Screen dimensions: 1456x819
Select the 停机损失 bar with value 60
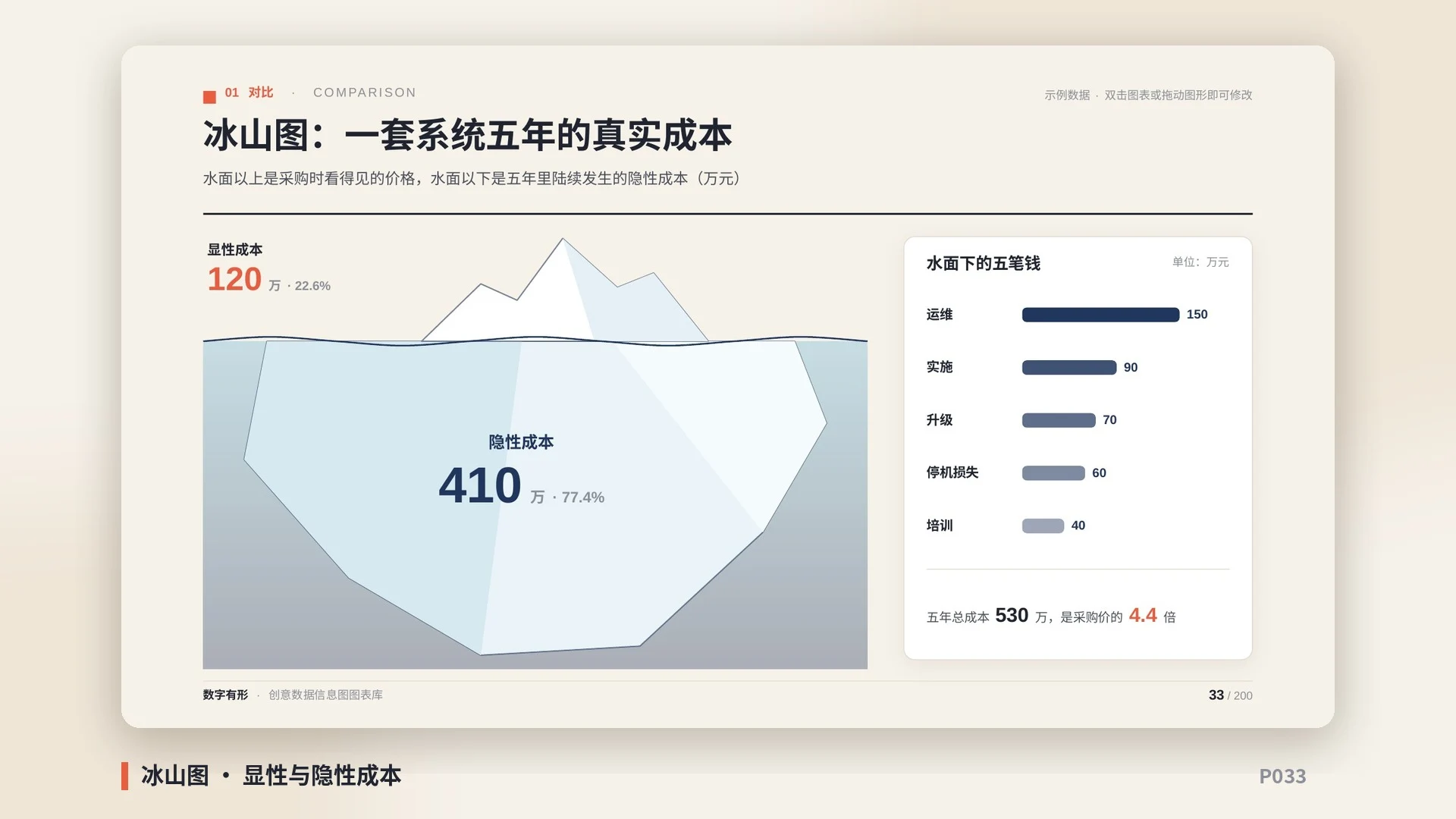point(1053,473)
